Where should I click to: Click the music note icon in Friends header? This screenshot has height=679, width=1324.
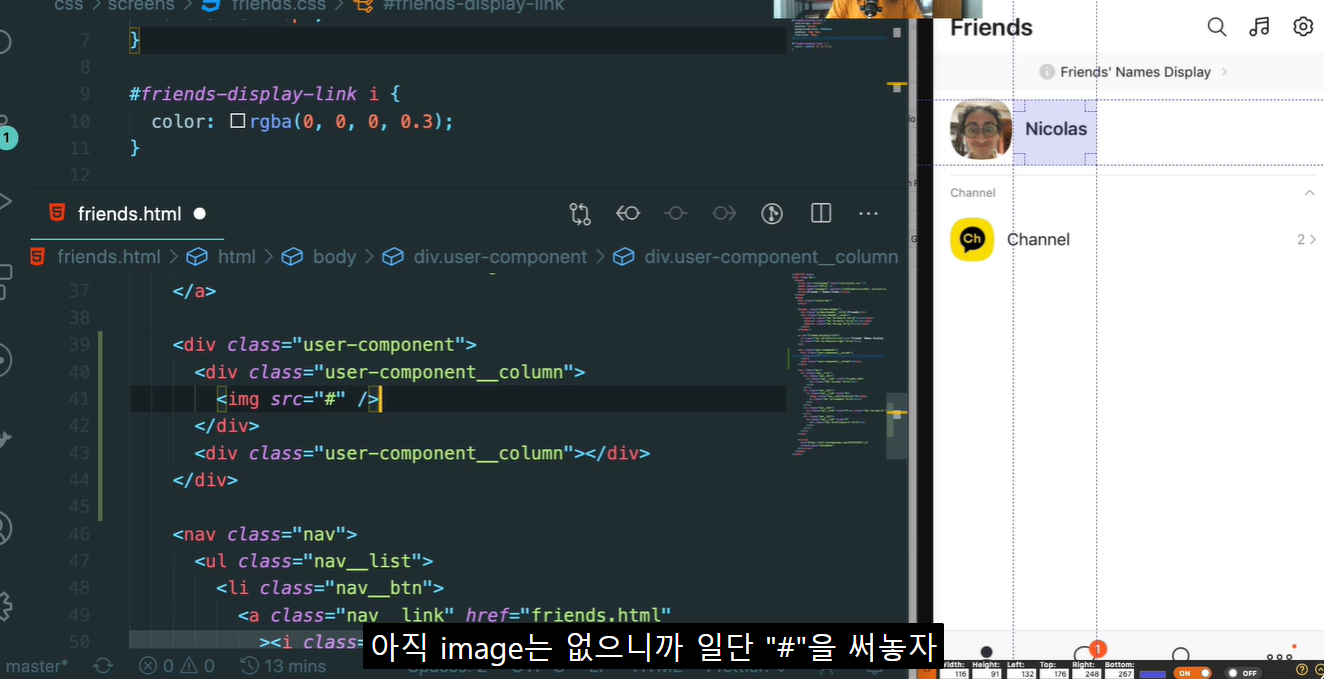1260,27
